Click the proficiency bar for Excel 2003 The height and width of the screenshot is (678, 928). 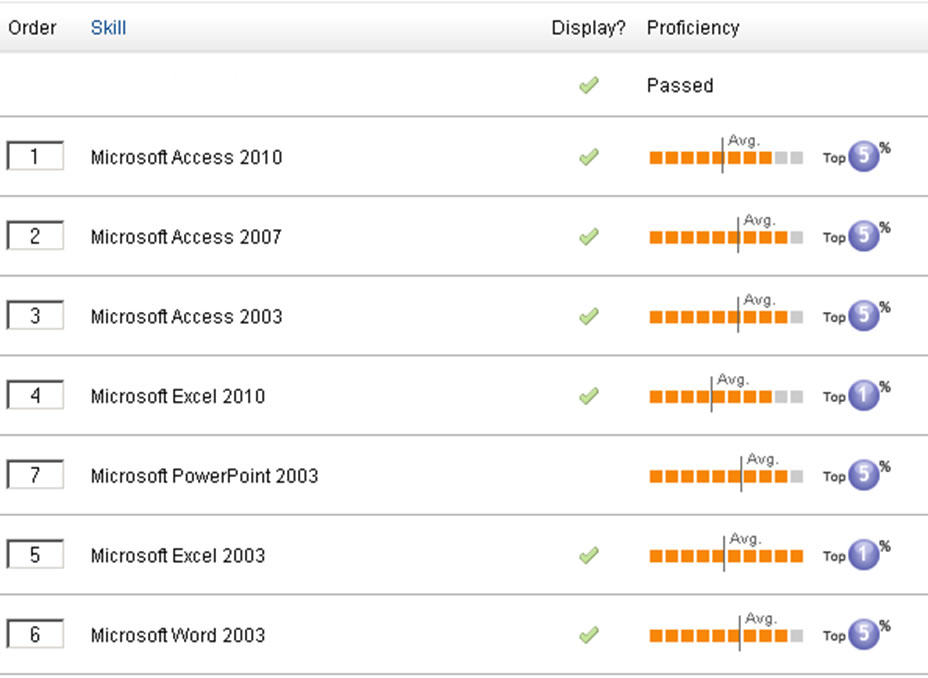point(726,556)
